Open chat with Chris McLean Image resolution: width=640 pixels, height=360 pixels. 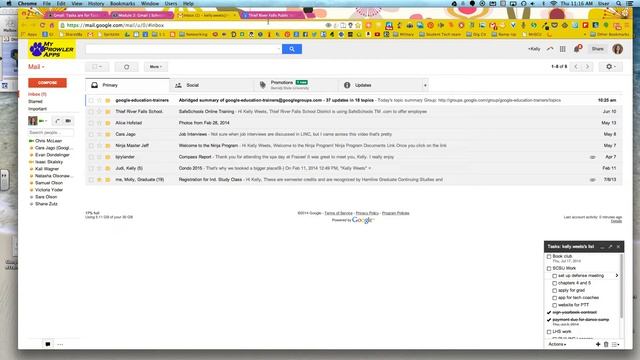tap(48, 141)
